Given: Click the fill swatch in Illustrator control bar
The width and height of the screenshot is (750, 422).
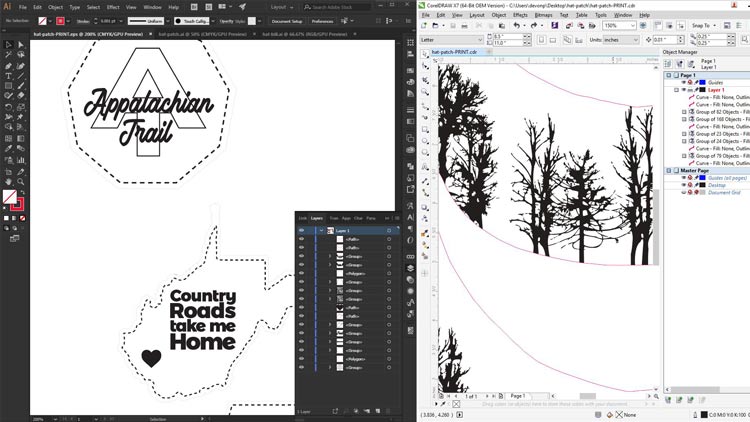Looking at the screenshot, I should click(43, 21).
